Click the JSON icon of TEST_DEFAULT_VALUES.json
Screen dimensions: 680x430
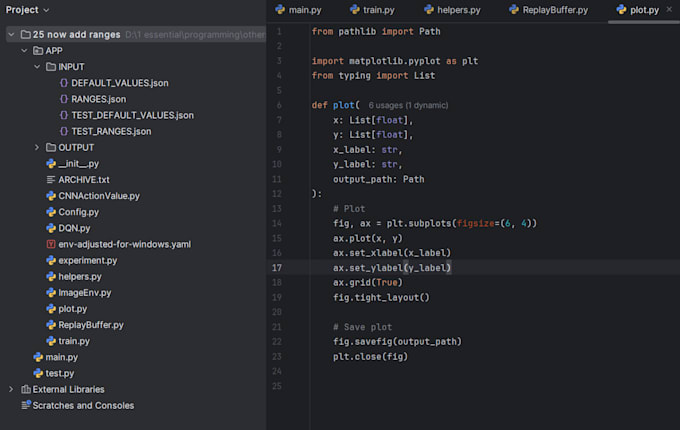point(64,115)
